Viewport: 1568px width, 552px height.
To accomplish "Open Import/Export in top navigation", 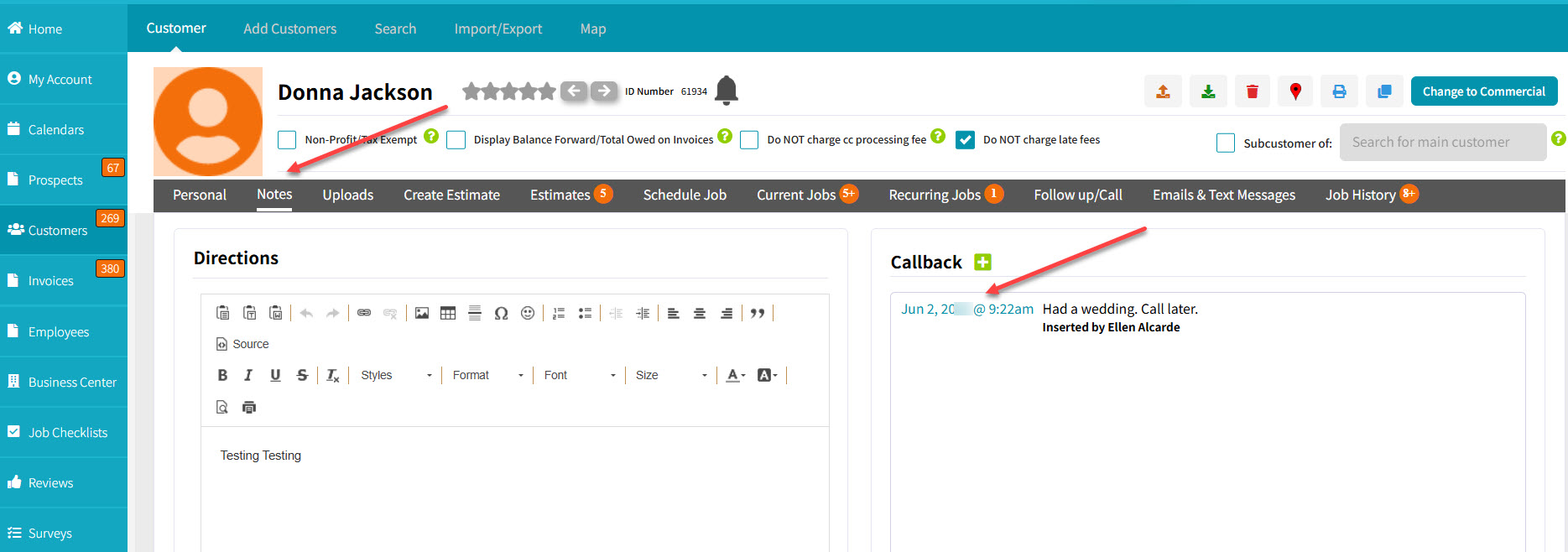I will [498, 29].
